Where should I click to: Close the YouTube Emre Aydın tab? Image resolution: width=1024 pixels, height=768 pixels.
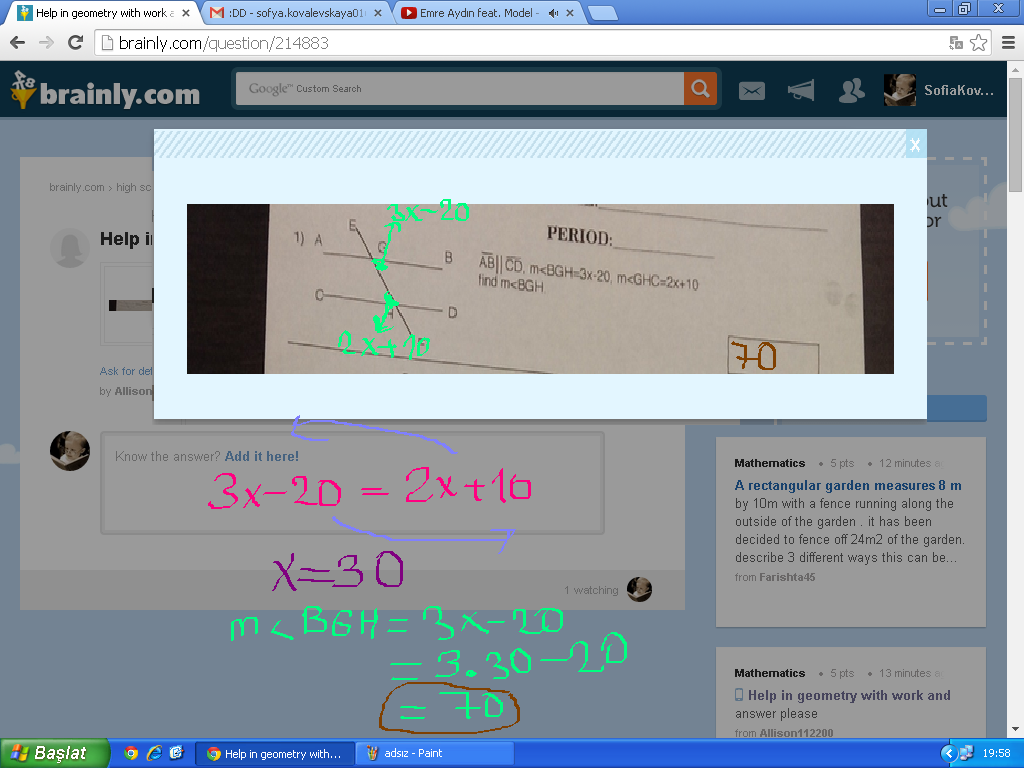coord(569,13)
